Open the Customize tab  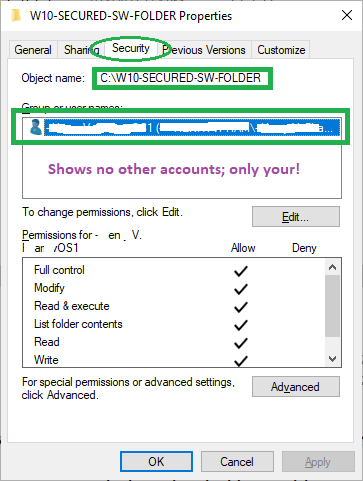click(281, 50)
